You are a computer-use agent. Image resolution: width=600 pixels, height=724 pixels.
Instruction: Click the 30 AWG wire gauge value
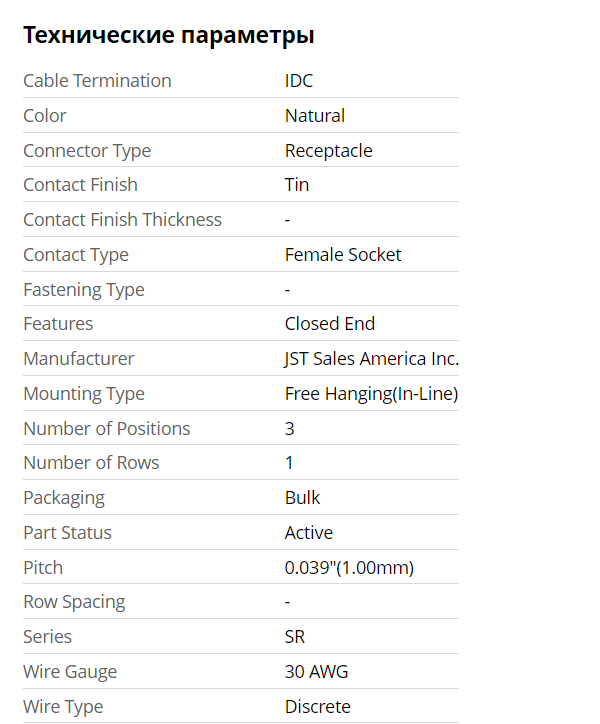click(x=316, y=672)
